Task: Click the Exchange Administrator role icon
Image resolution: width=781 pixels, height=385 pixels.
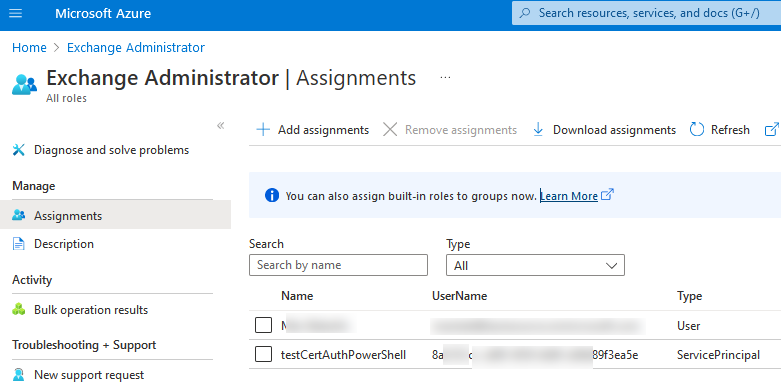Action: [24, 84]
